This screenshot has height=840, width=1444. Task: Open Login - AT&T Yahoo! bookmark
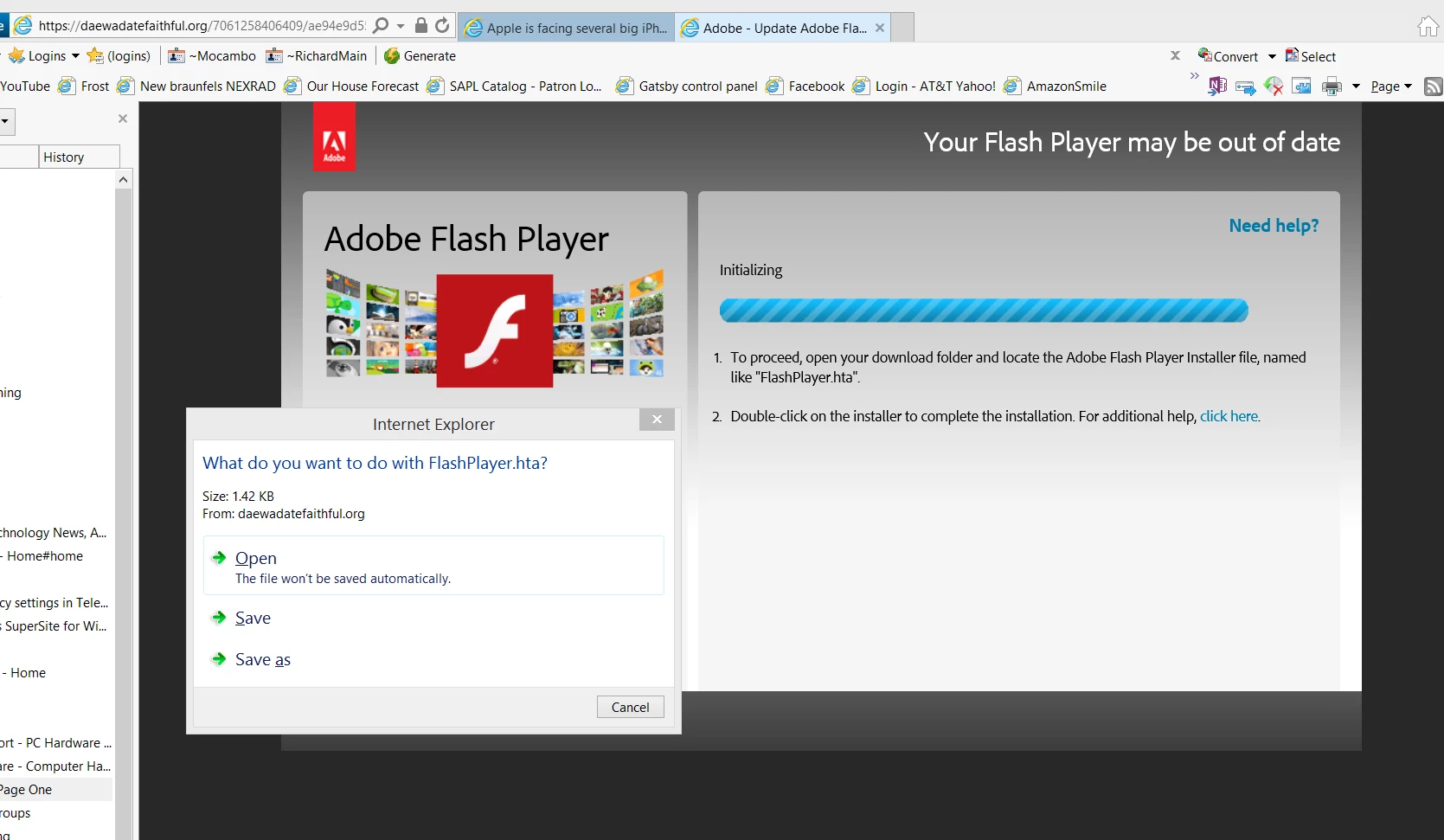(x=924, y=87)
